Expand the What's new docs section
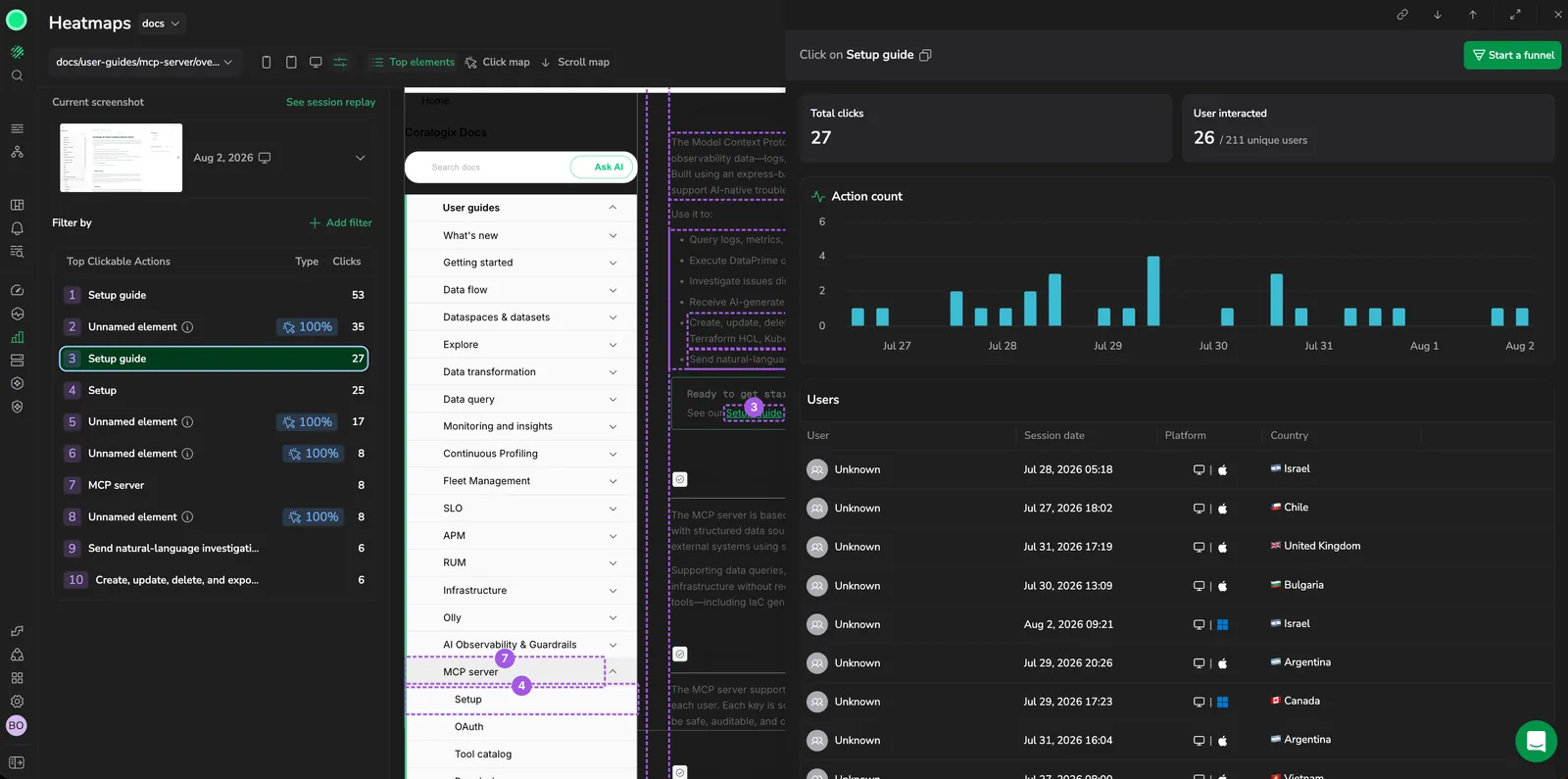 click(612, 235)
